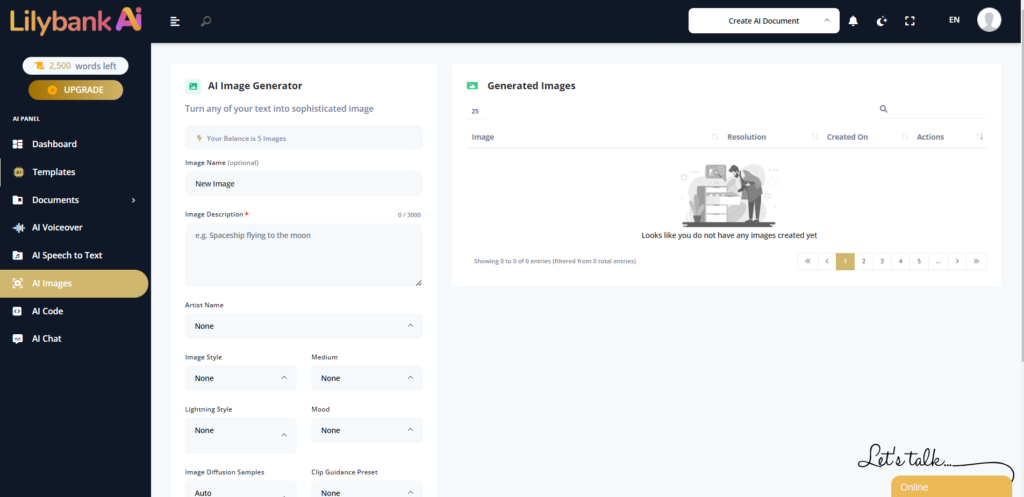The image size is (1024, 497).
Task: Click the AI Chat bubble icon
Action: coord(18,339)
